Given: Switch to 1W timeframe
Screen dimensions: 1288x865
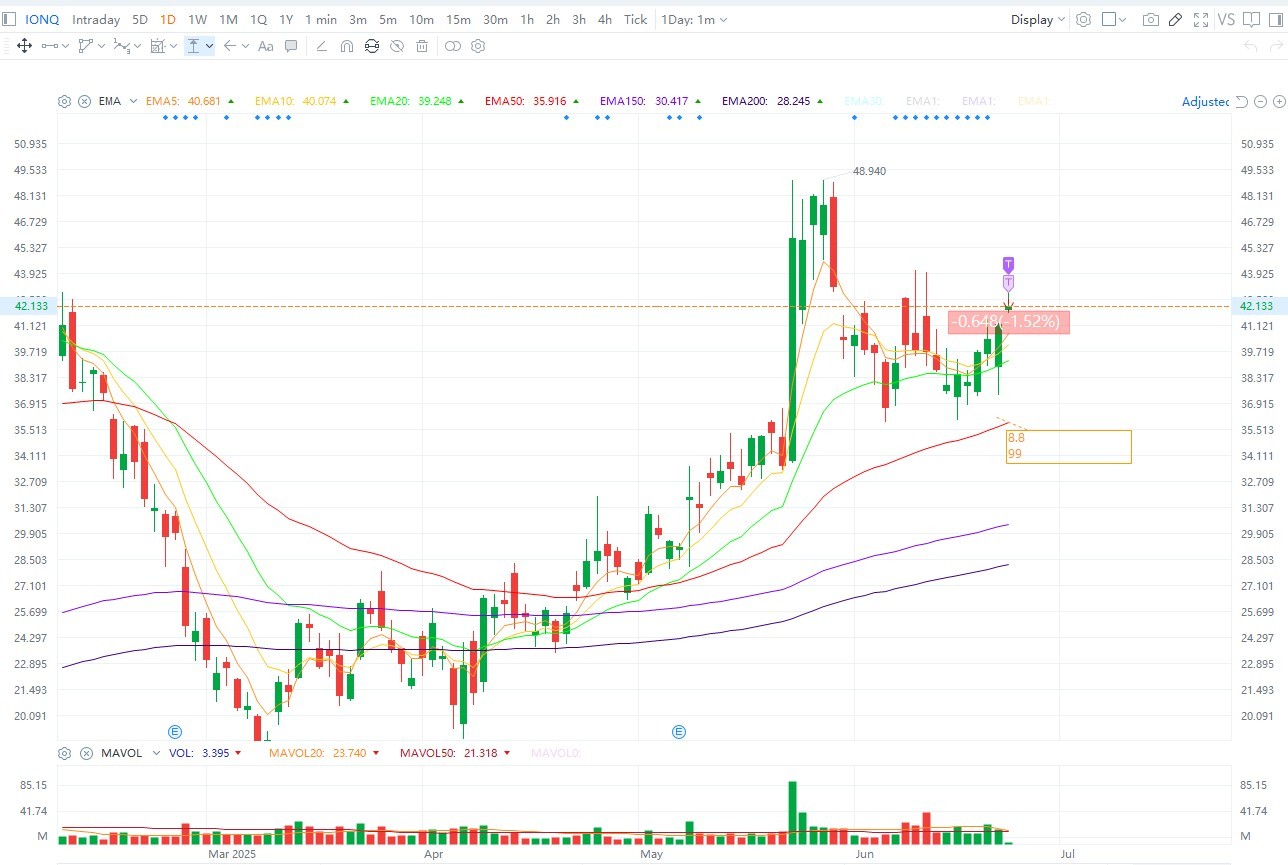Looking at the screenshot, I should point(198,19).
